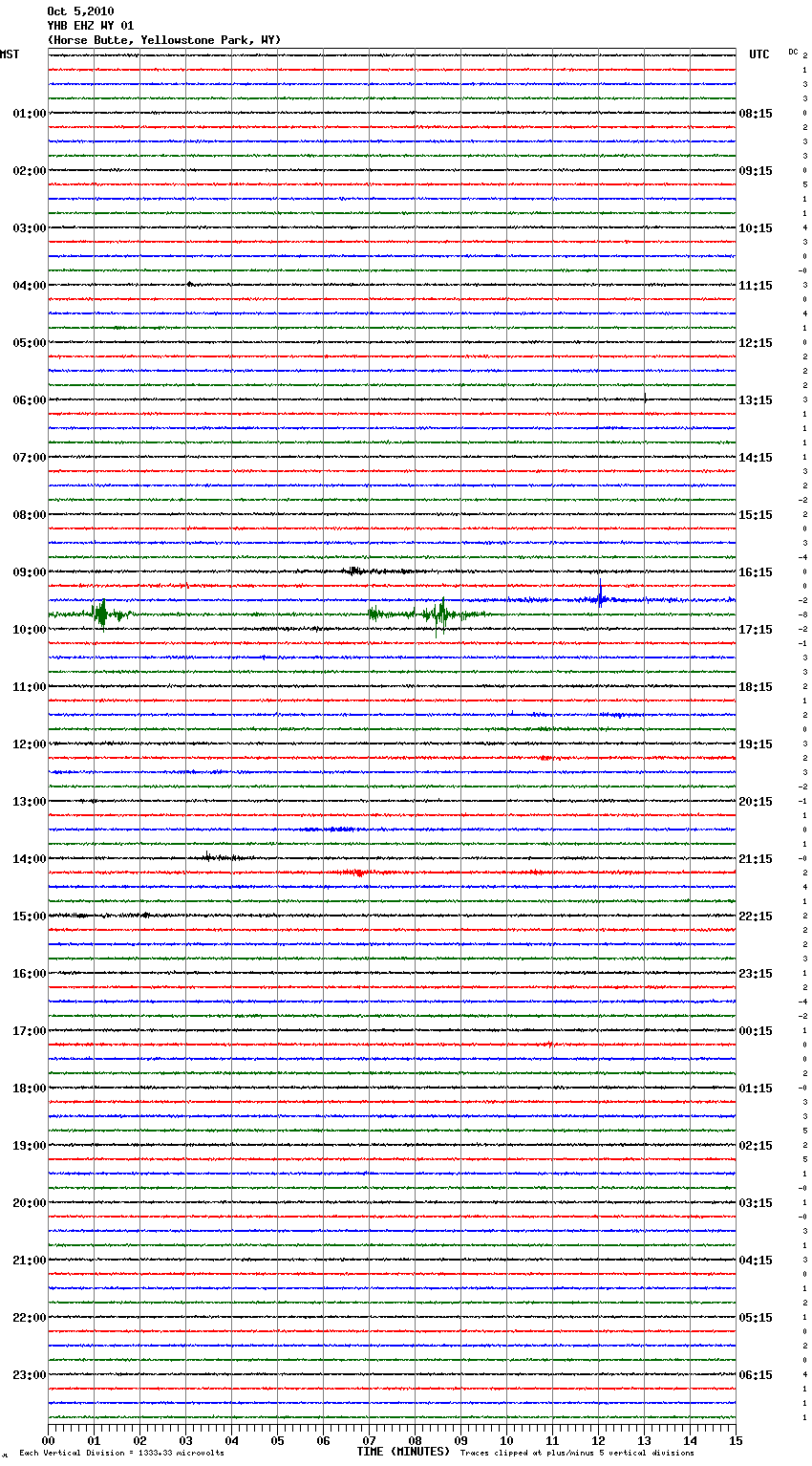Click the 21:15 UTC time label
The image size is (812, 1466).
pos(756,859)
